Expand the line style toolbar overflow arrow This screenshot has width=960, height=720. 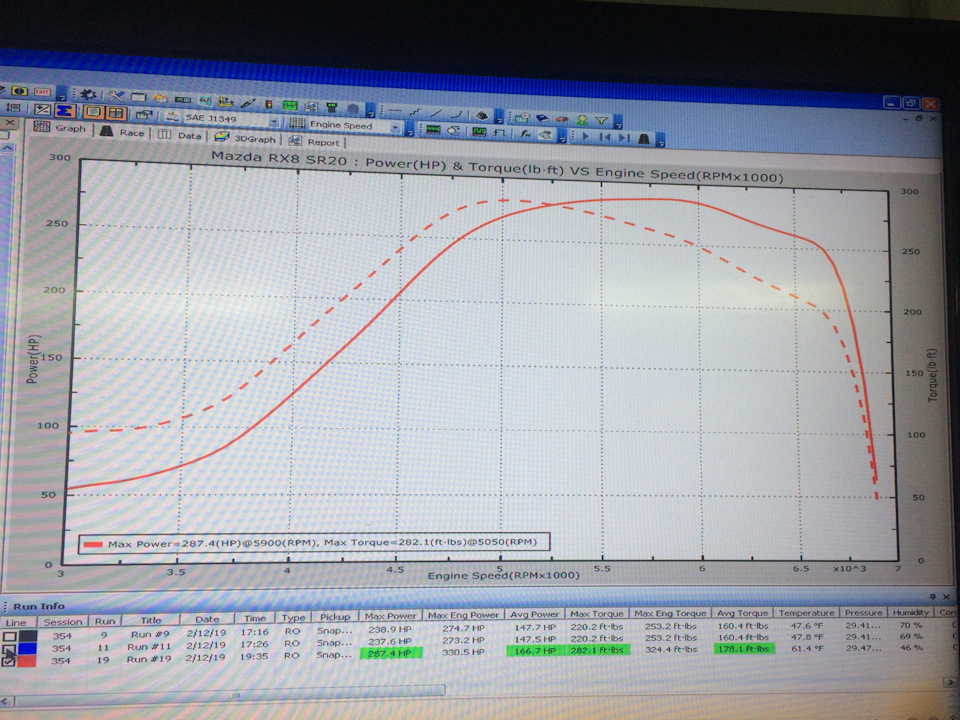click(499, 118)
